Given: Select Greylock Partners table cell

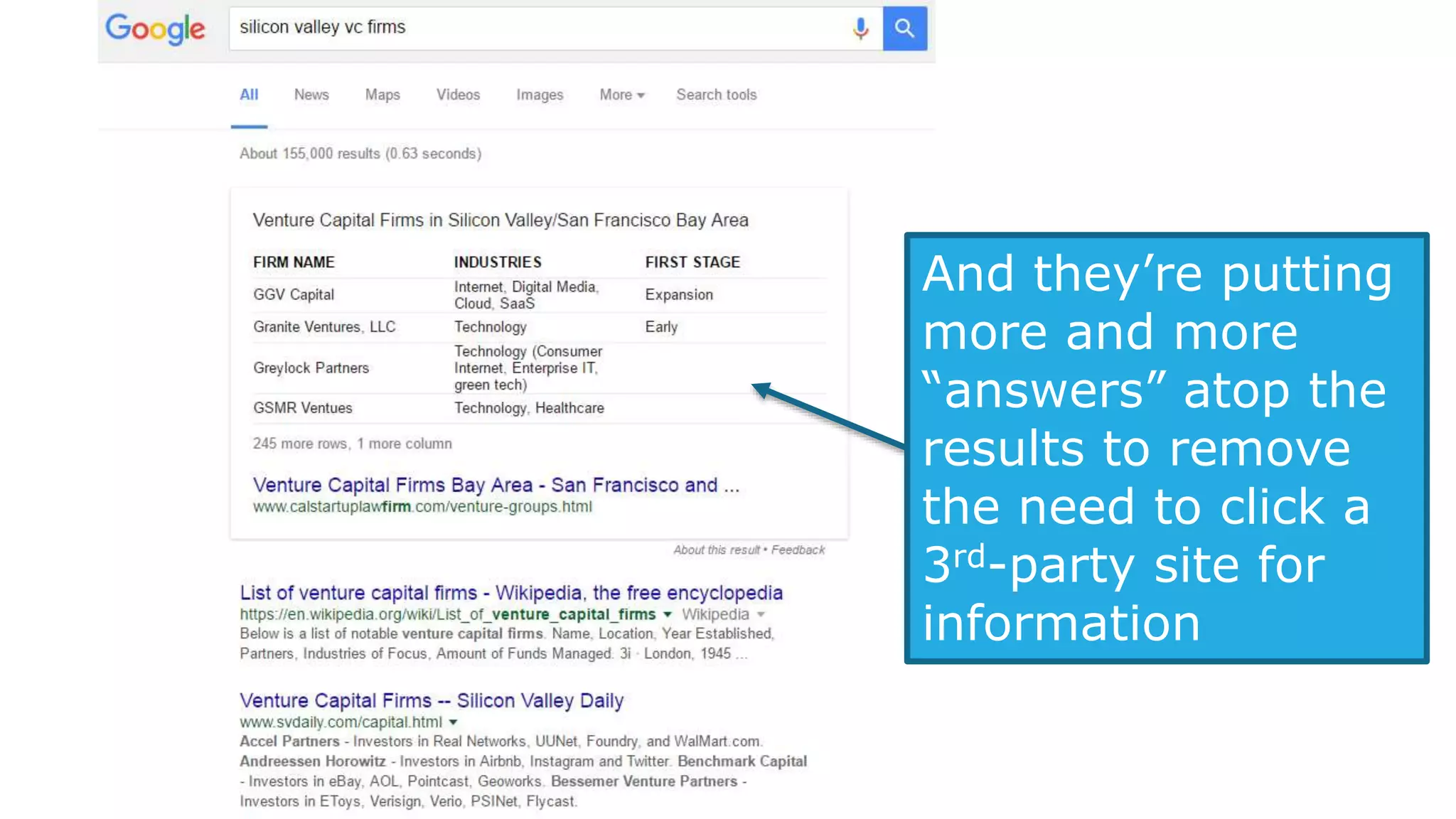Looking at the screenshot, I should [x=311, y=368].
